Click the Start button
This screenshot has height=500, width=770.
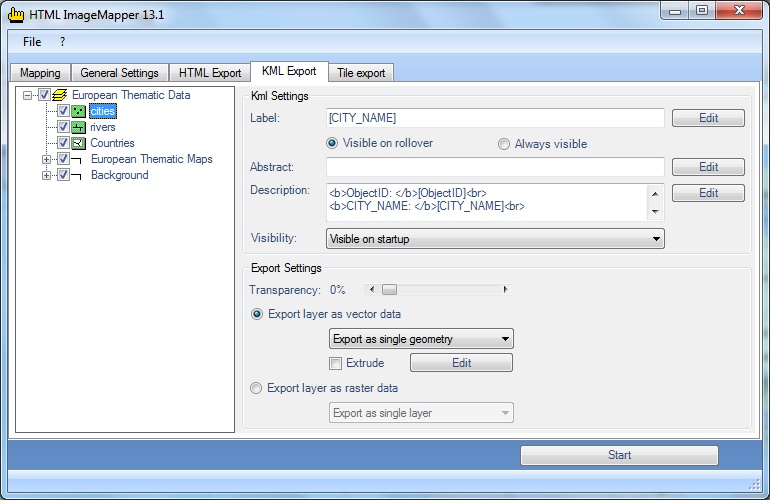pyautogui.click(x=619, y=455)
